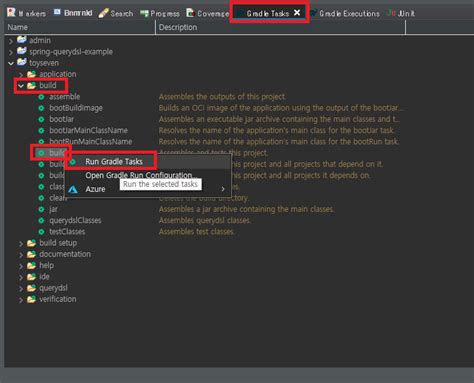The height and width of the screenshot is (383, 474).
Task: Expand the build setup group
Action: coord(21,244)
